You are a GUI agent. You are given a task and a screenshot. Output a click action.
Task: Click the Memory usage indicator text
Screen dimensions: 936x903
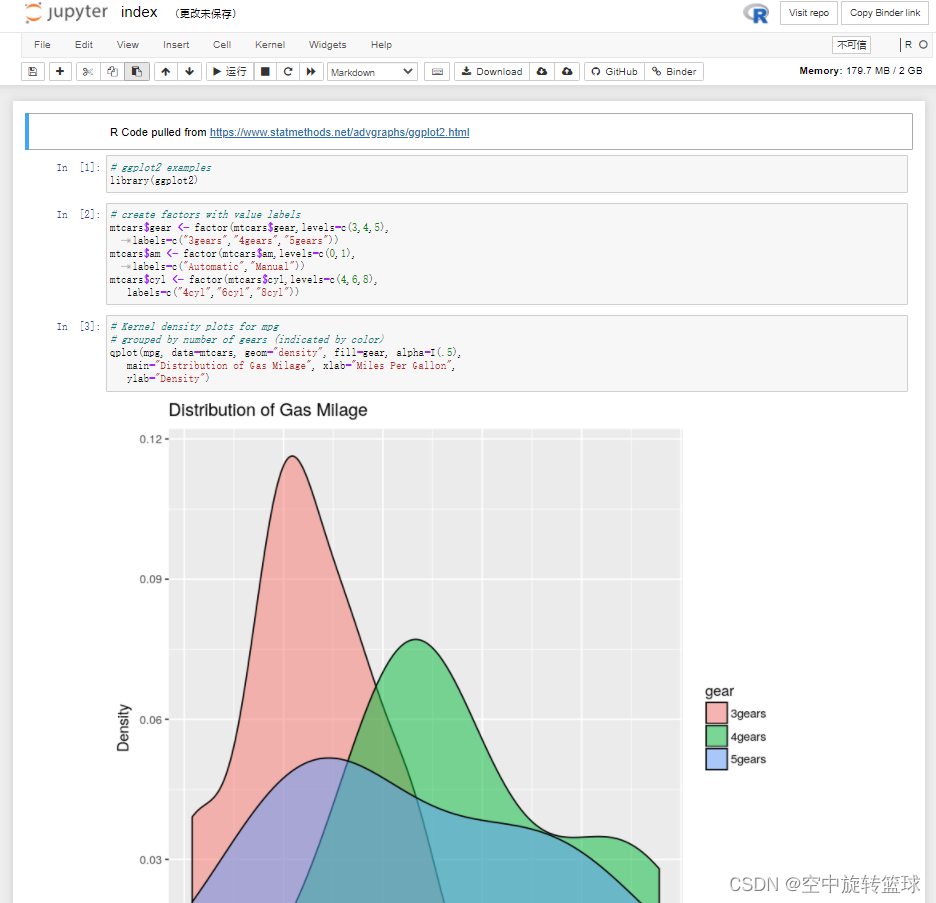click(x=860, y=70)
